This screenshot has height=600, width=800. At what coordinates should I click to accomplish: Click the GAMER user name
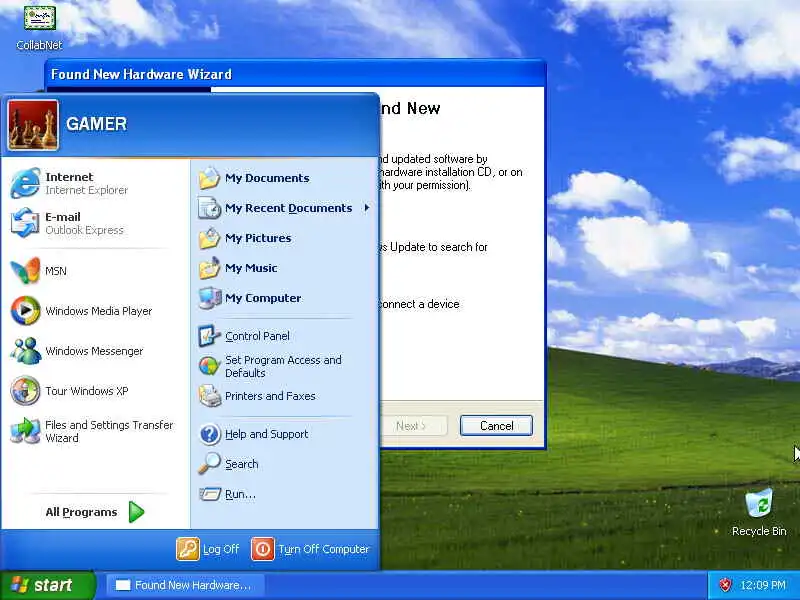point(96,124)
